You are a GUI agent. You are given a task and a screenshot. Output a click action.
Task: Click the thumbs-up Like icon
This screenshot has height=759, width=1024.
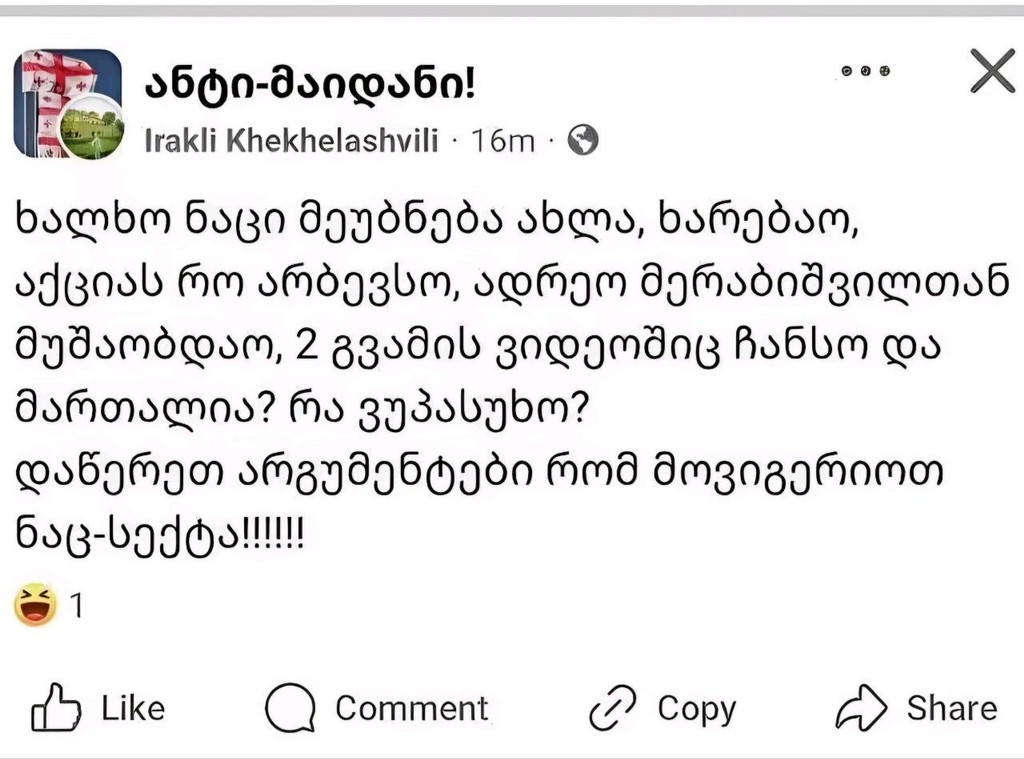click(x=56, y=708)
